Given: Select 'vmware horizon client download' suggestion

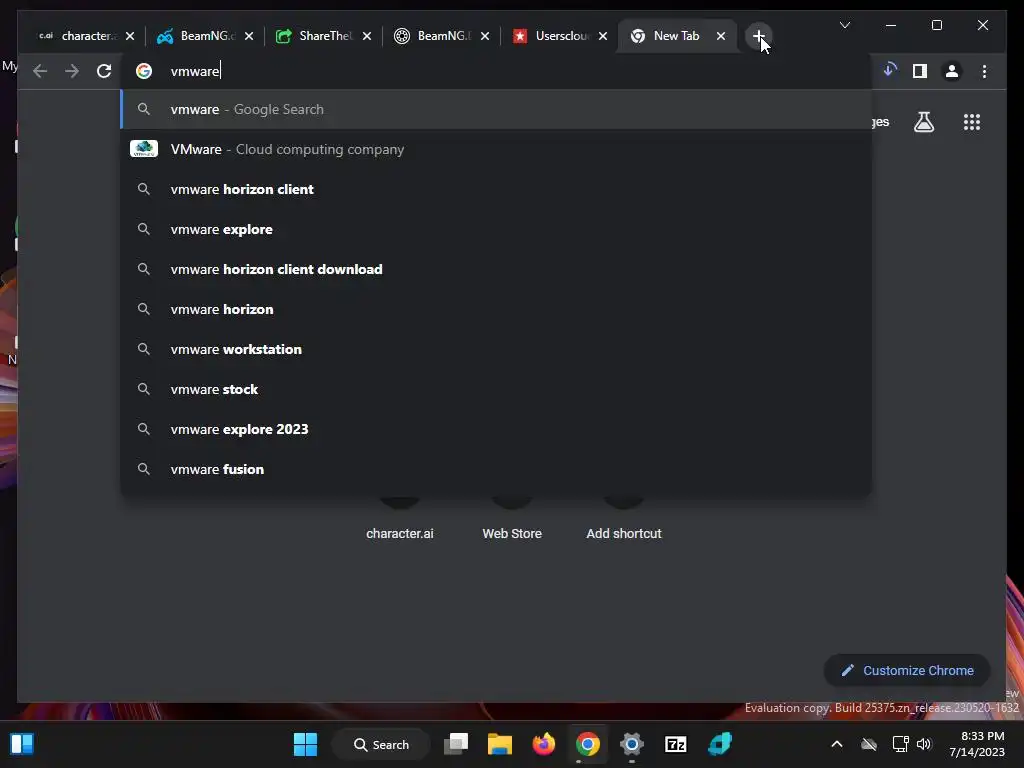Looking at the screenshot, I should pyautogui.click(x=496, y=269).
